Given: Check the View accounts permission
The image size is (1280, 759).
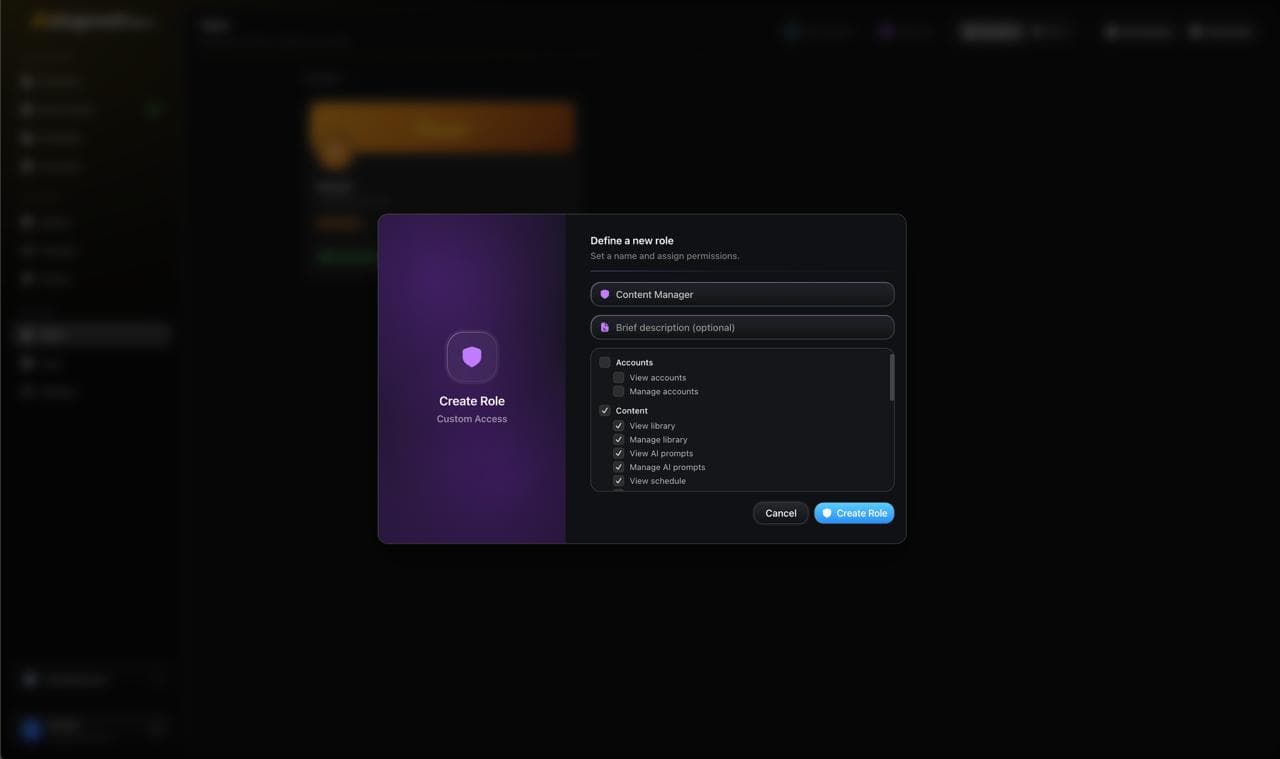Looking at the screenshot, I should [618, 377].
